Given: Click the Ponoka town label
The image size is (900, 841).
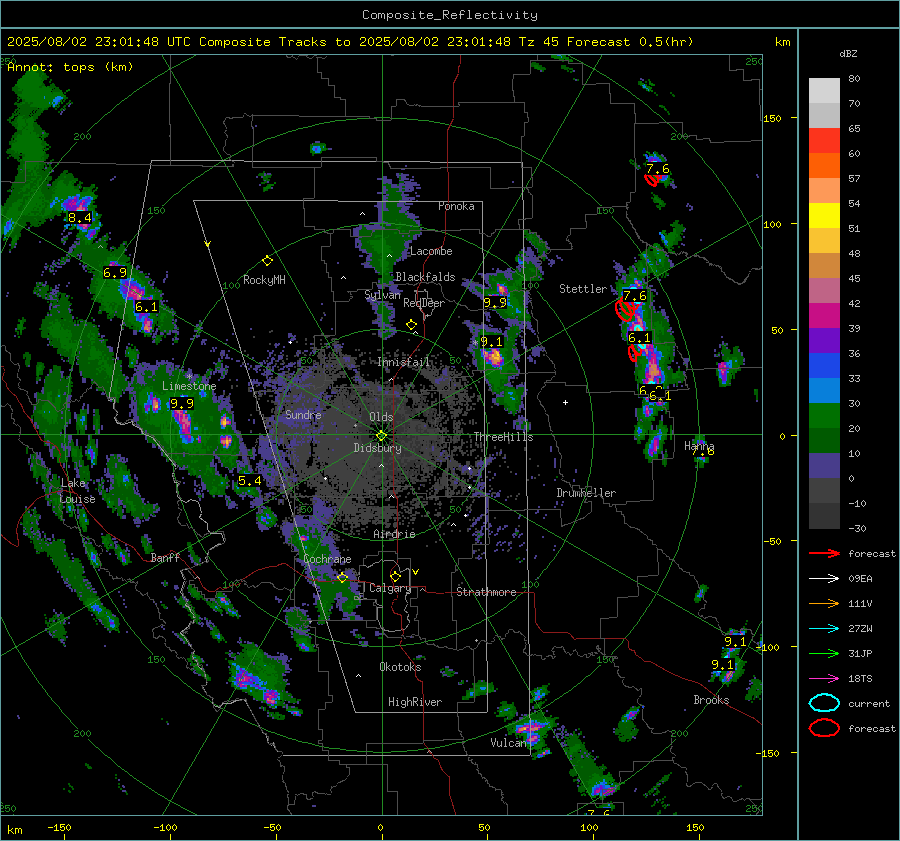Looking at the screenshot, I should coord(456,206).
